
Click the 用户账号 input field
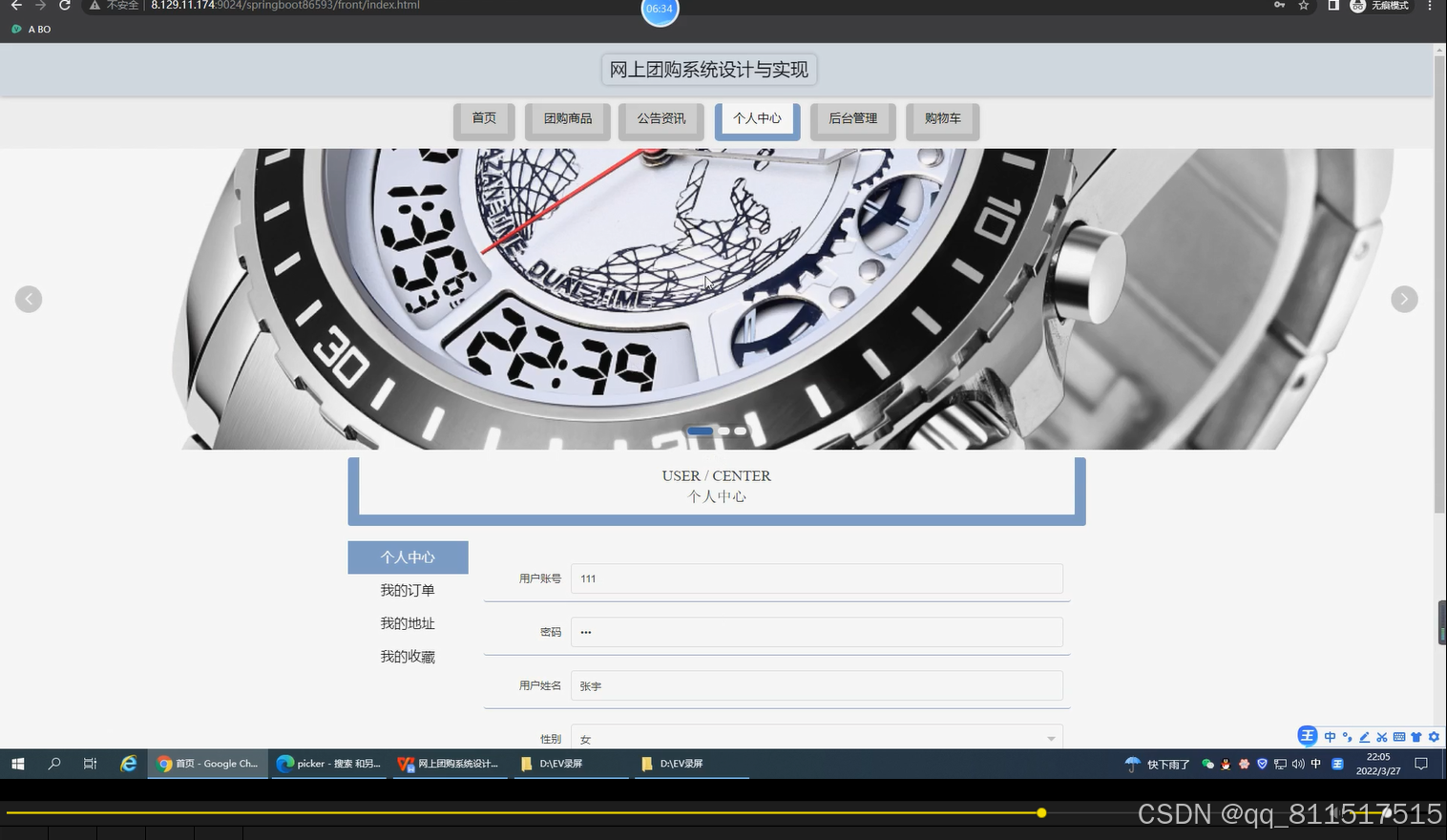816,578
